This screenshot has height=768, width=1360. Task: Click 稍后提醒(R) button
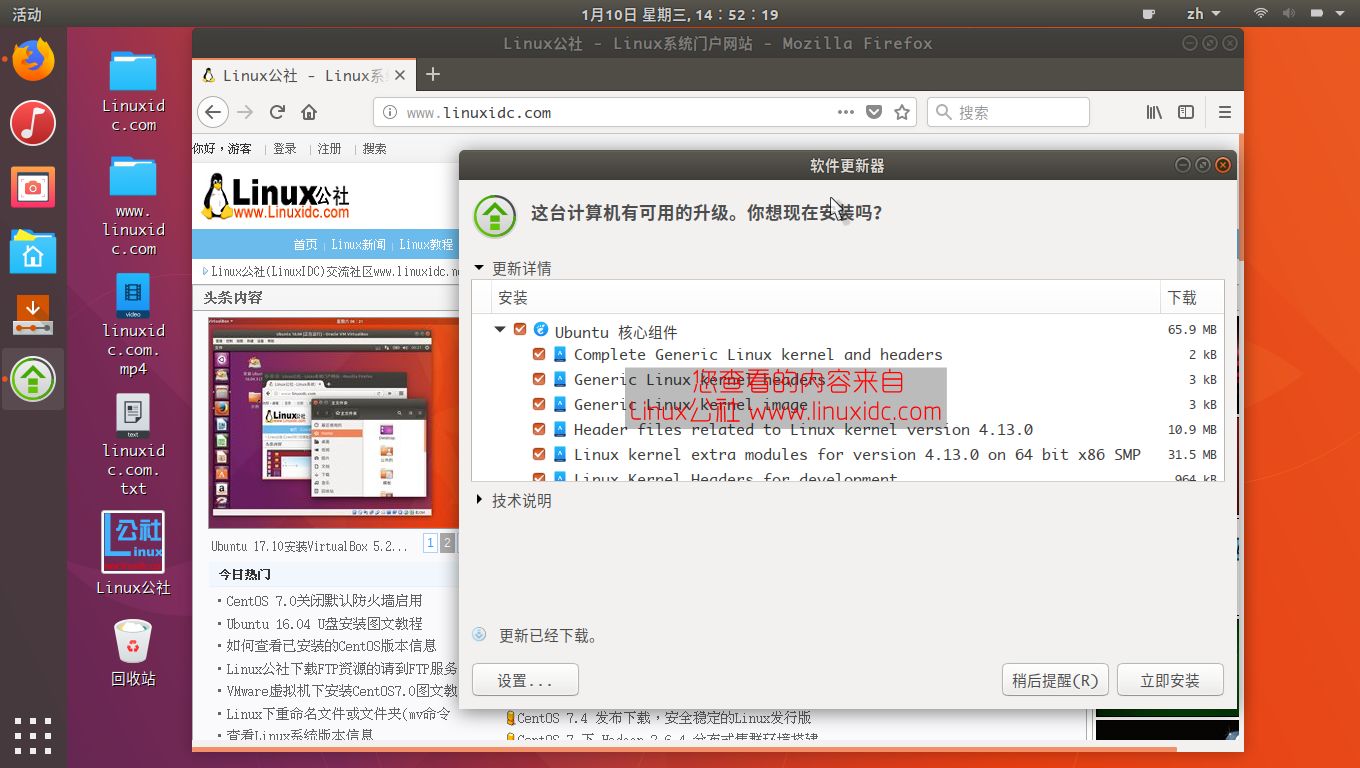[x=1055, y=680]
